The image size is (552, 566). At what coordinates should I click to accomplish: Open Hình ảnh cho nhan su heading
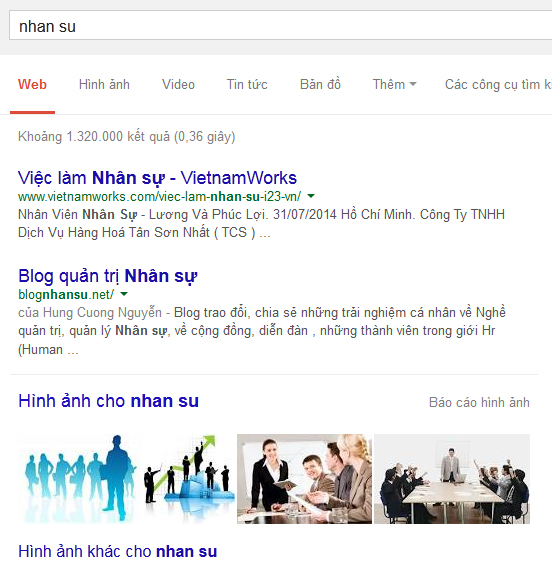click(109, 401)
